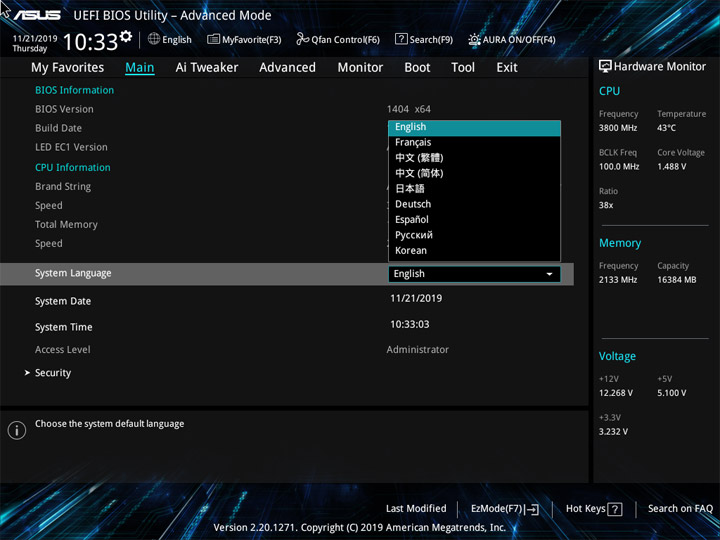
Task: Open the Ai Tweaker tab
Action: point(207,68)
